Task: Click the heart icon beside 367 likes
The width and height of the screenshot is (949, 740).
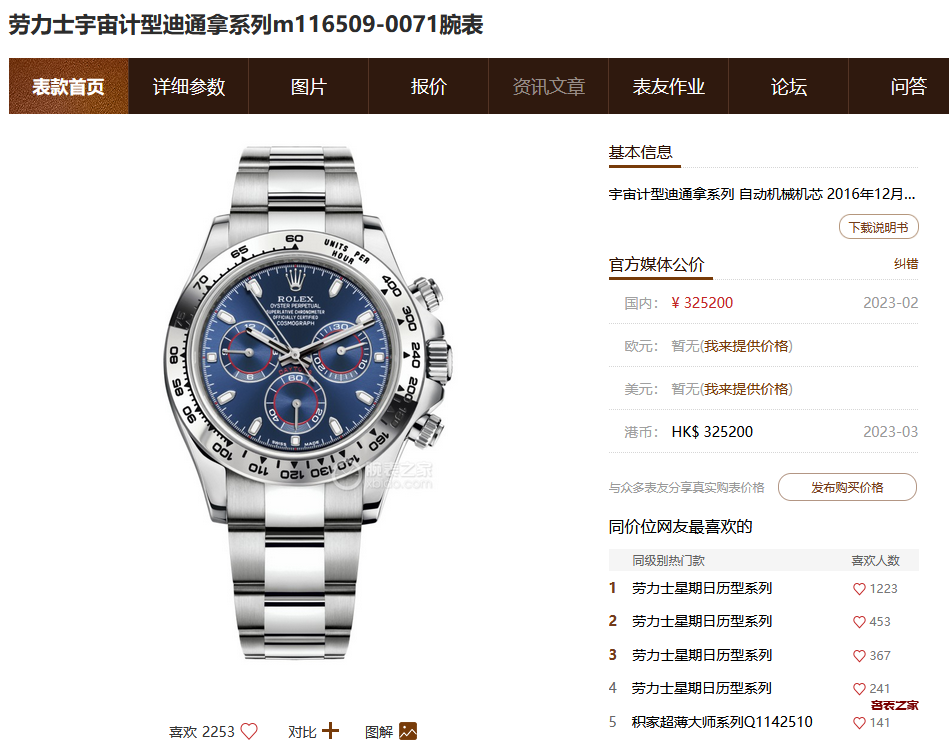Action: (x=859, y=656)
